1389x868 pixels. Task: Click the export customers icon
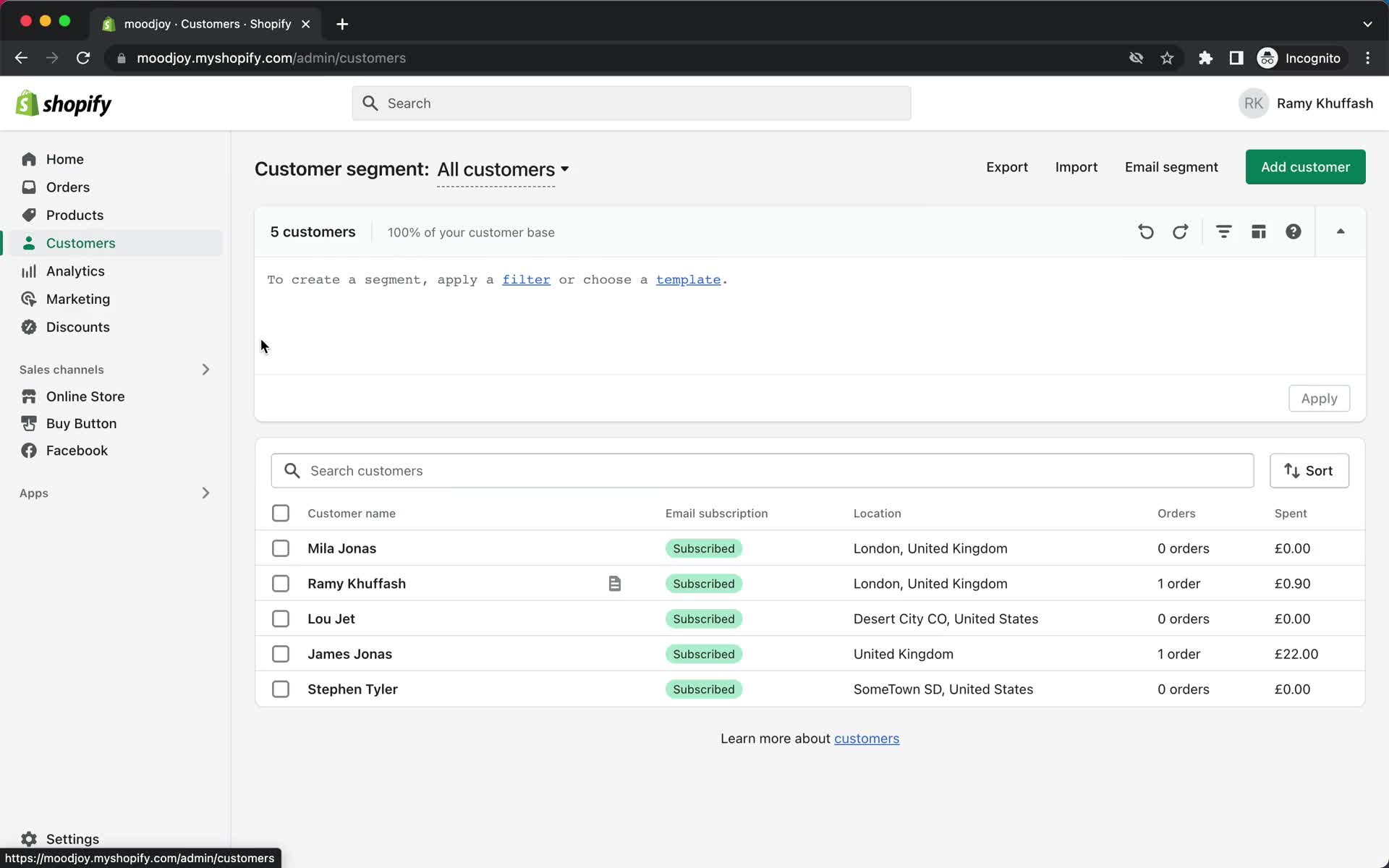1007,167
